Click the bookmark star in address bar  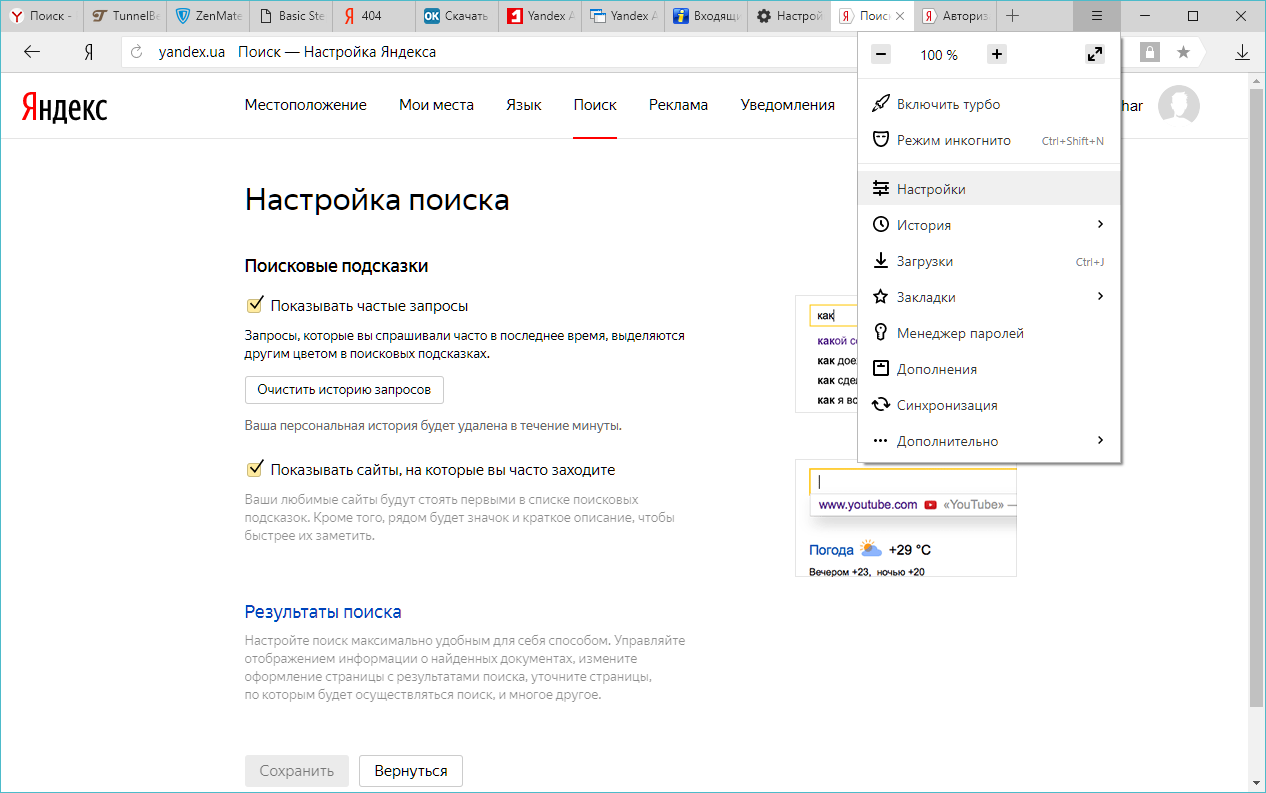(x=1183, y=52)
